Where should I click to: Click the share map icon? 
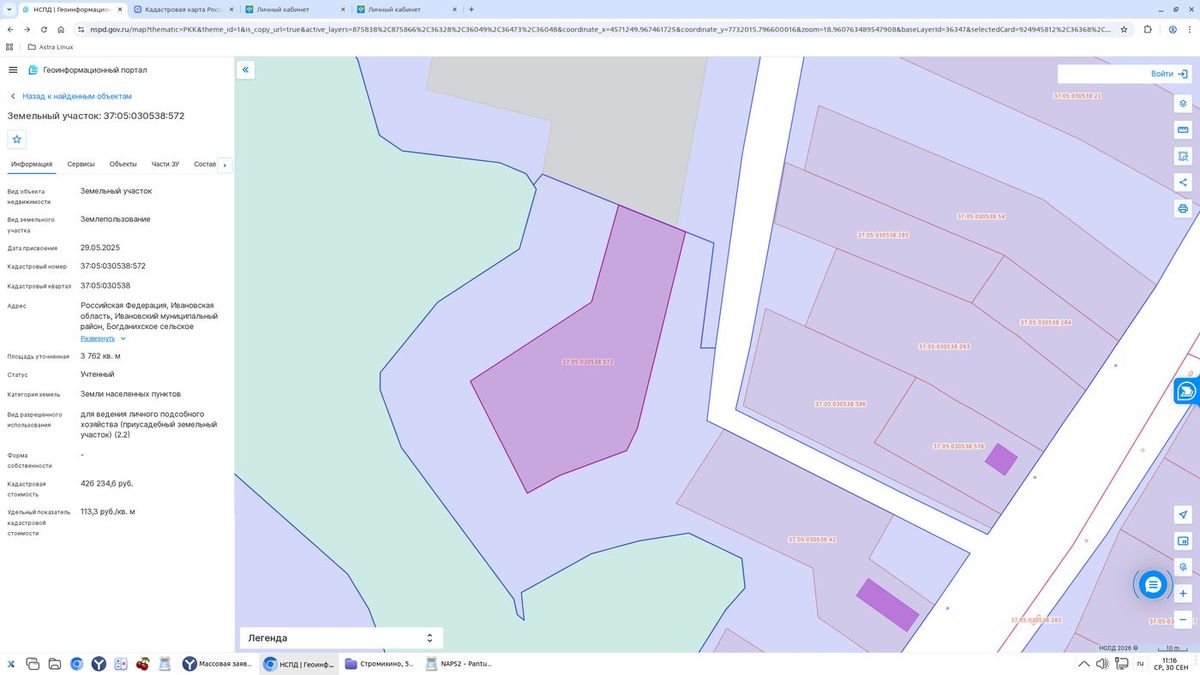[1183, 182]
